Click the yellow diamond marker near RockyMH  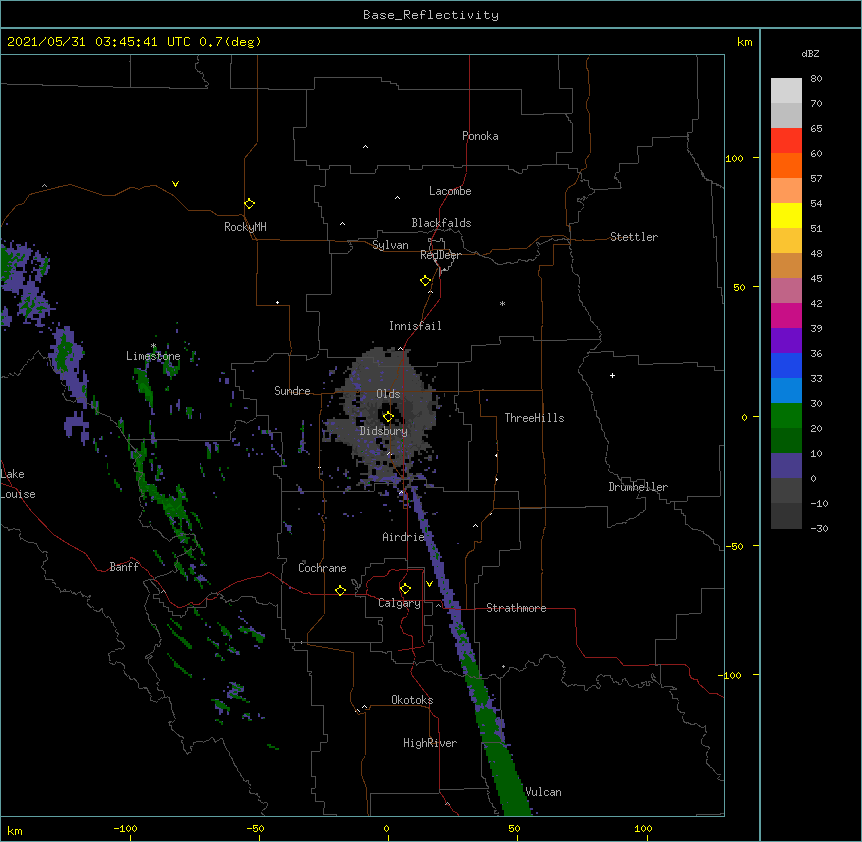tap(249, 204)
